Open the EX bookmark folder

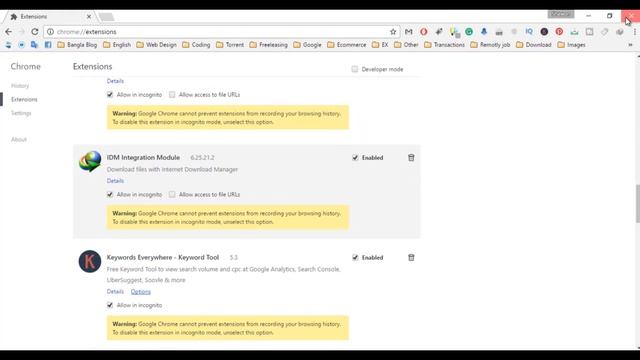point(380,44)
